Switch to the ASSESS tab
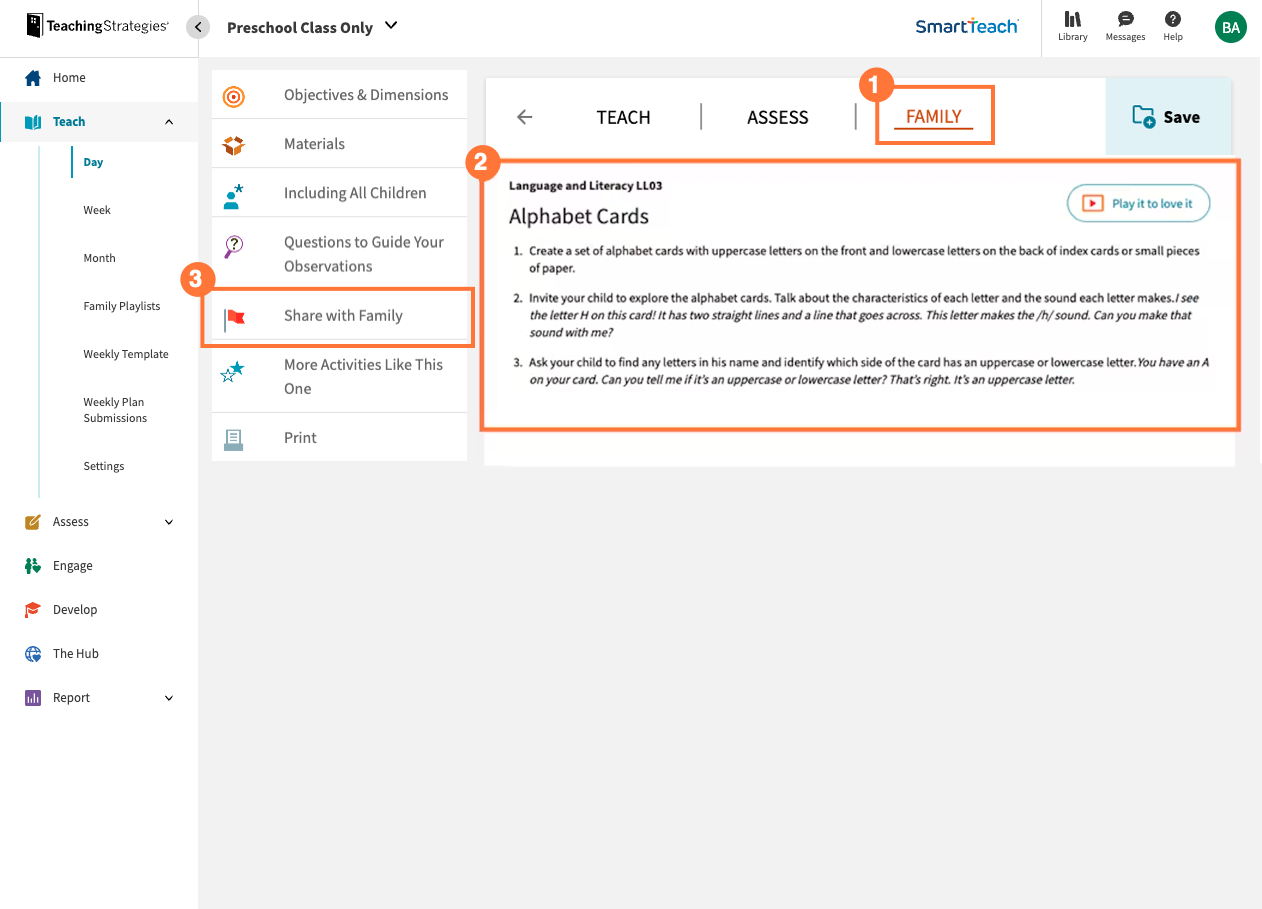Screen dimensions: 1262x909 pos(778,117)
